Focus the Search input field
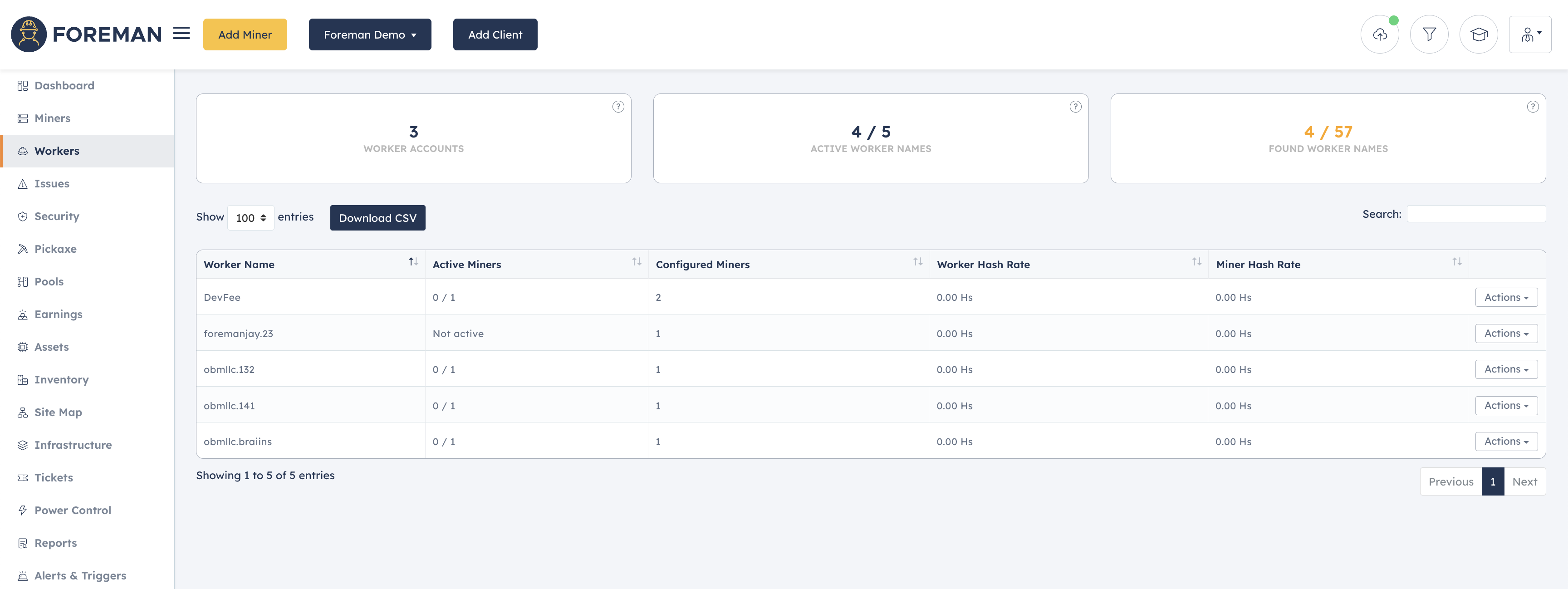 (x=1475, y=214)
